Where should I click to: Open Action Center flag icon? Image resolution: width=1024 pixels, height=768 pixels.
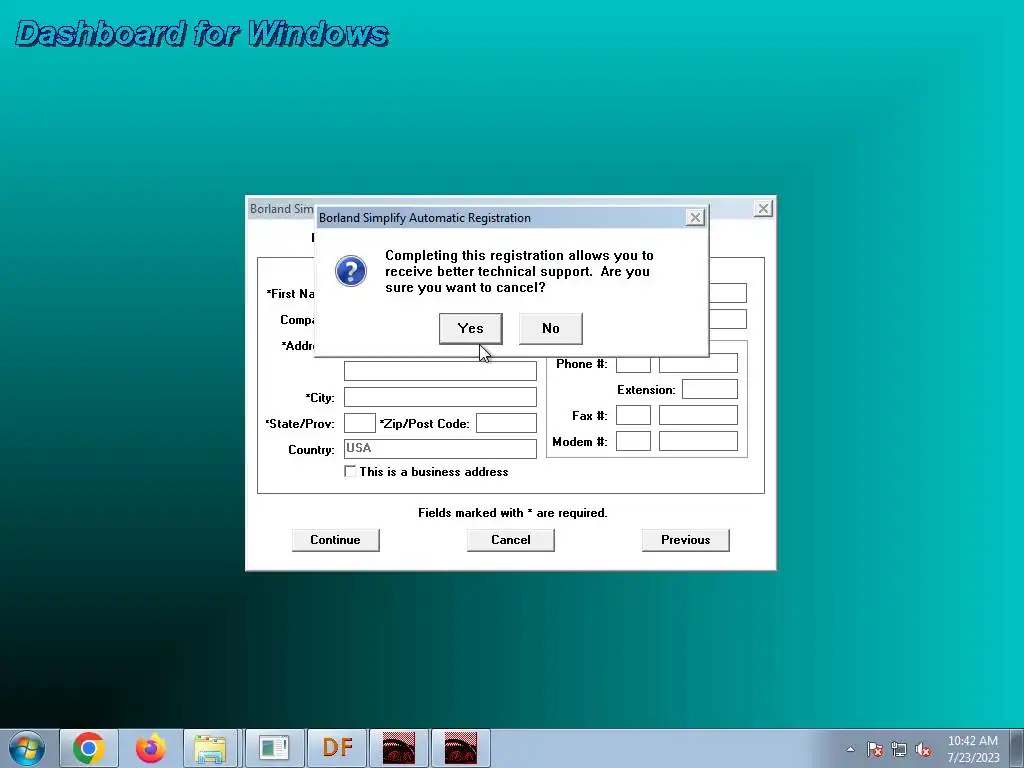pos(875,749)
